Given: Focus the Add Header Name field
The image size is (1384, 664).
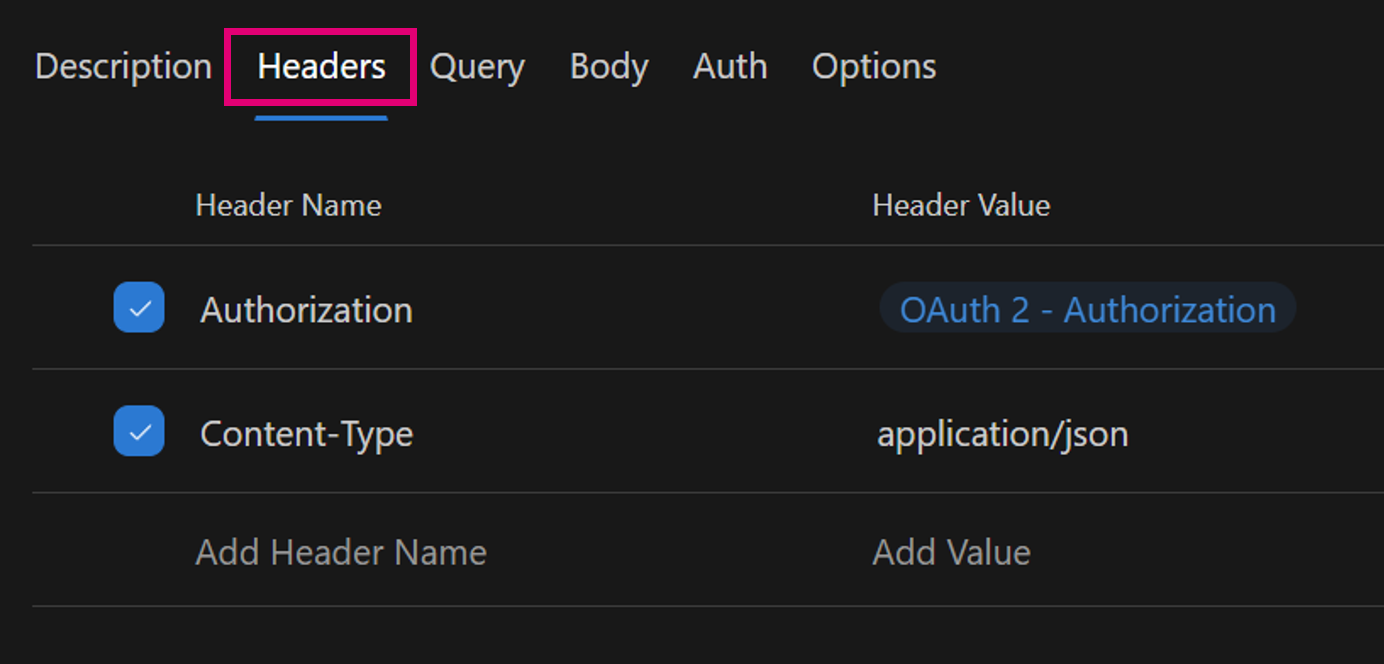Looking at the screenshot, I should point(341,552).
